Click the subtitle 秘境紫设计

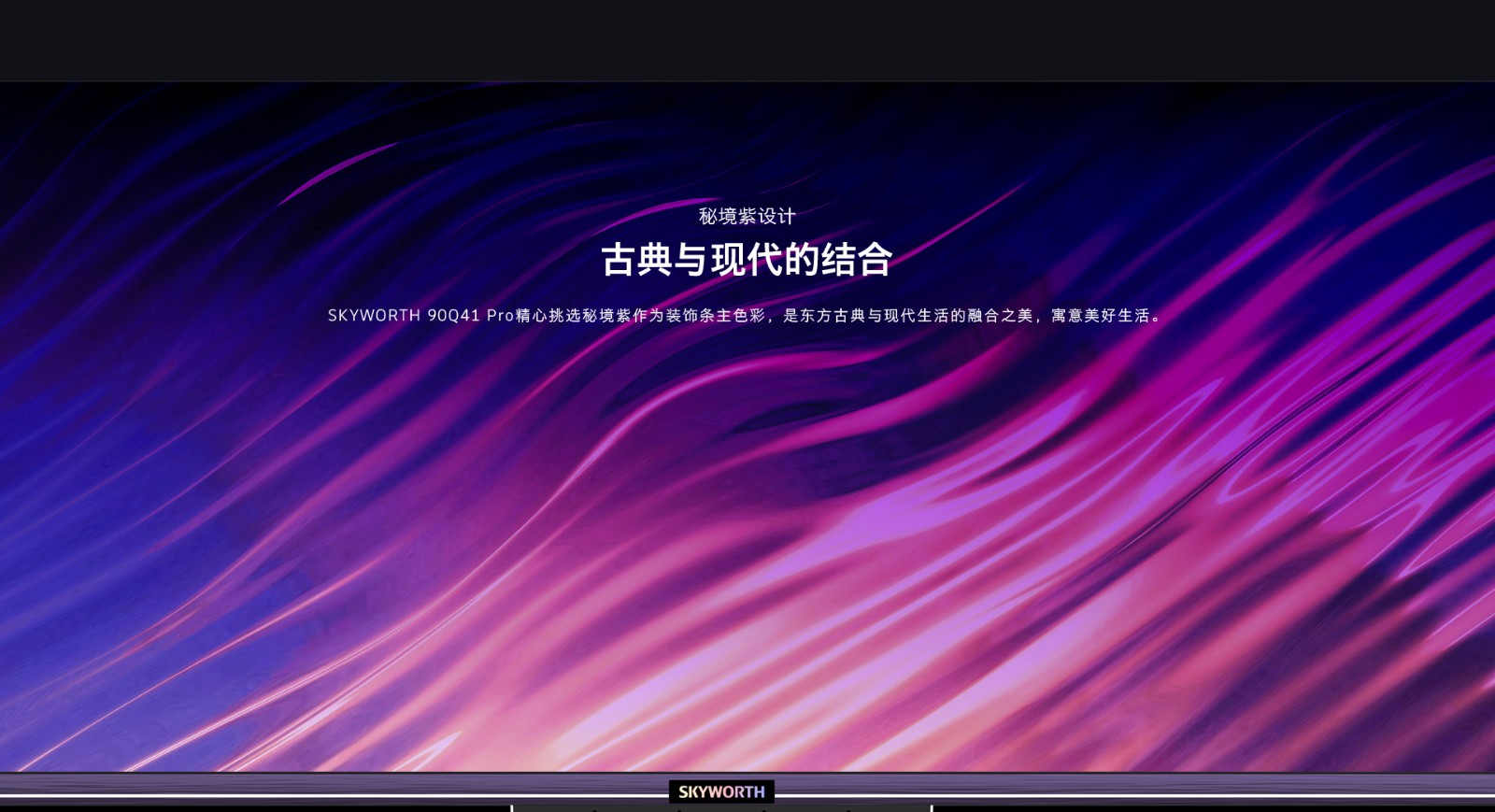point(747,217)
